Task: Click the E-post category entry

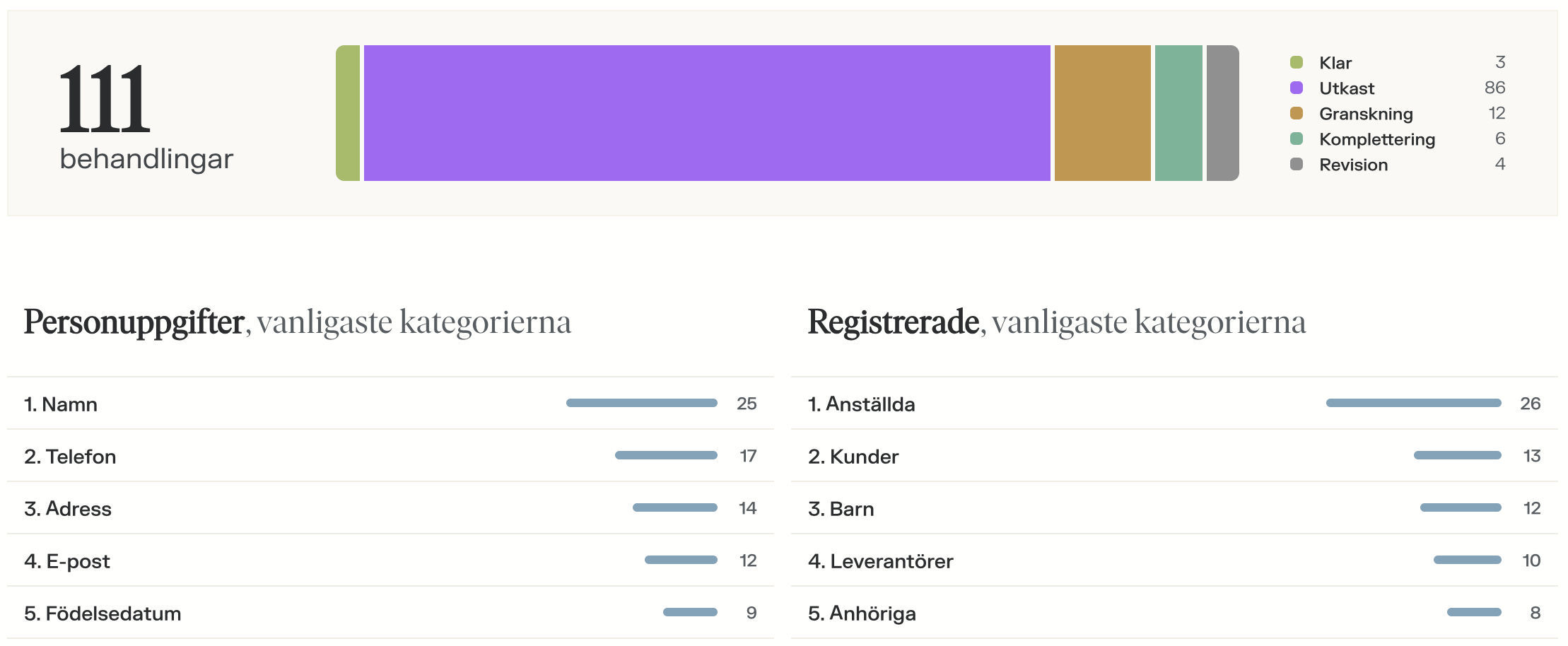Action: coord(390,560)
